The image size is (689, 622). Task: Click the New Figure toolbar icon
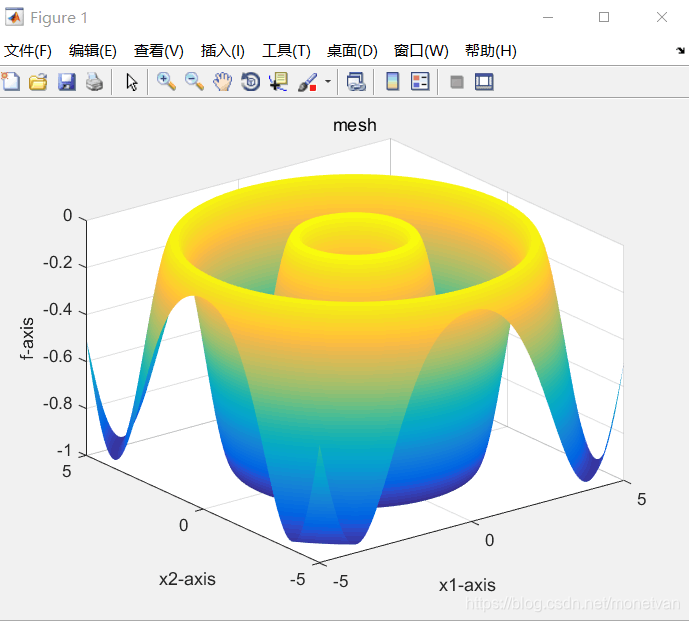click(11, 82)
